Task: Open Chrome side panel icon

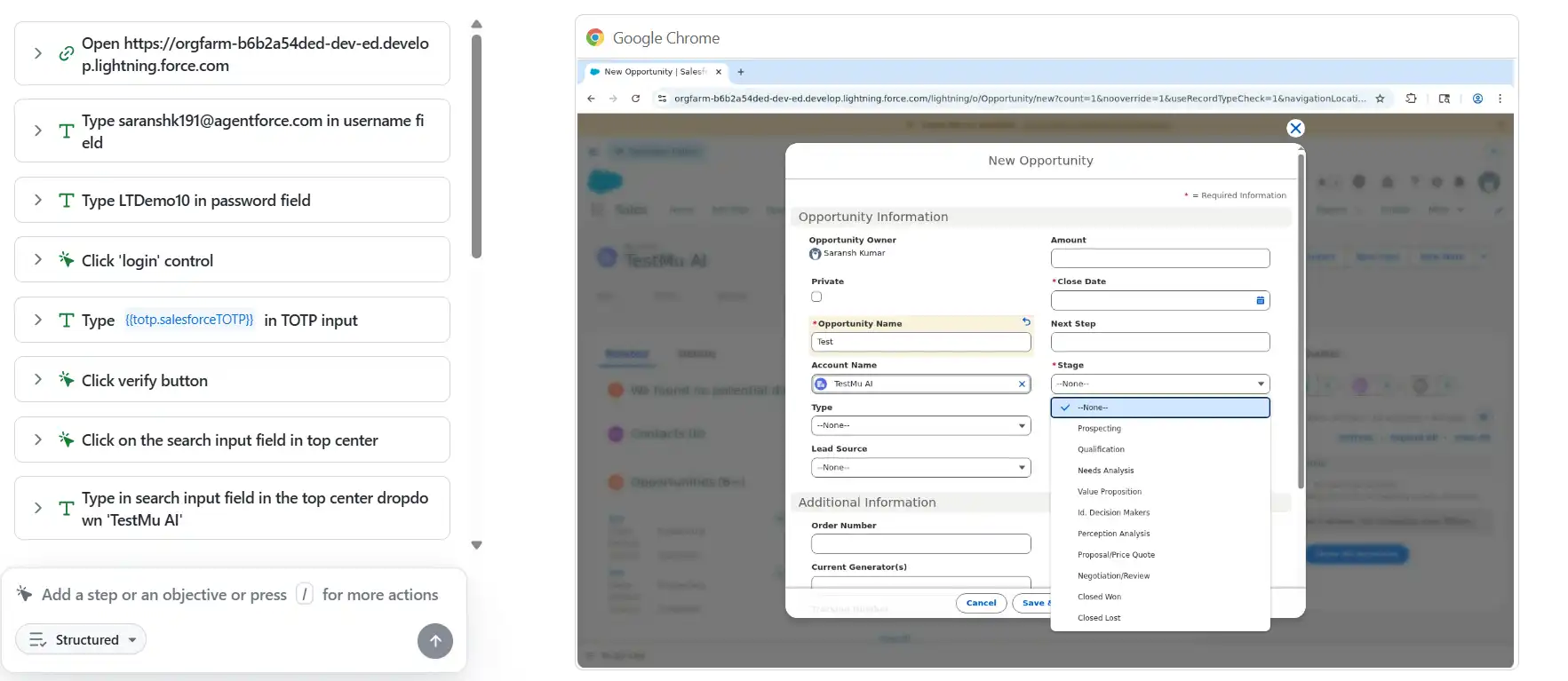Action: 1445,99
